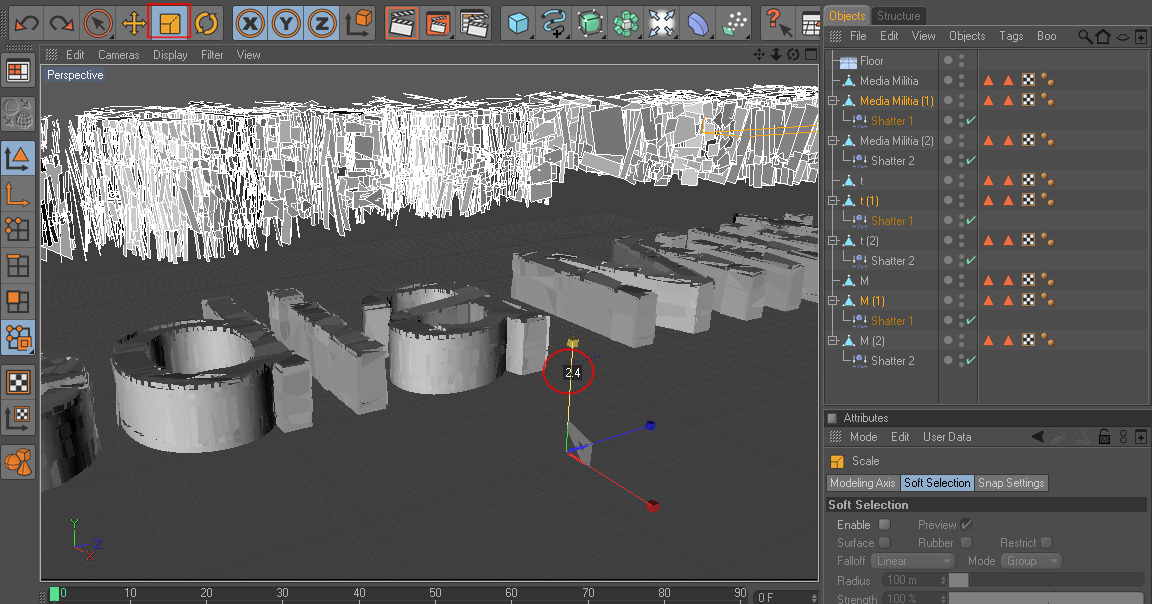Select the Scale tool
1152x604 pixels.
pyautogui.click(x=170, y=24)
